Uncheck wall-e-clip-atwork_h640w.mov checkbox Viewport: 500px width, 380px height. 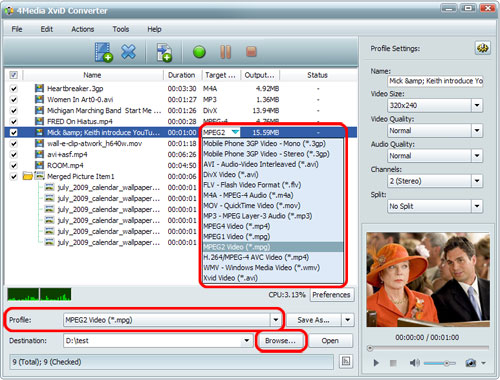[x=14, y=144]
